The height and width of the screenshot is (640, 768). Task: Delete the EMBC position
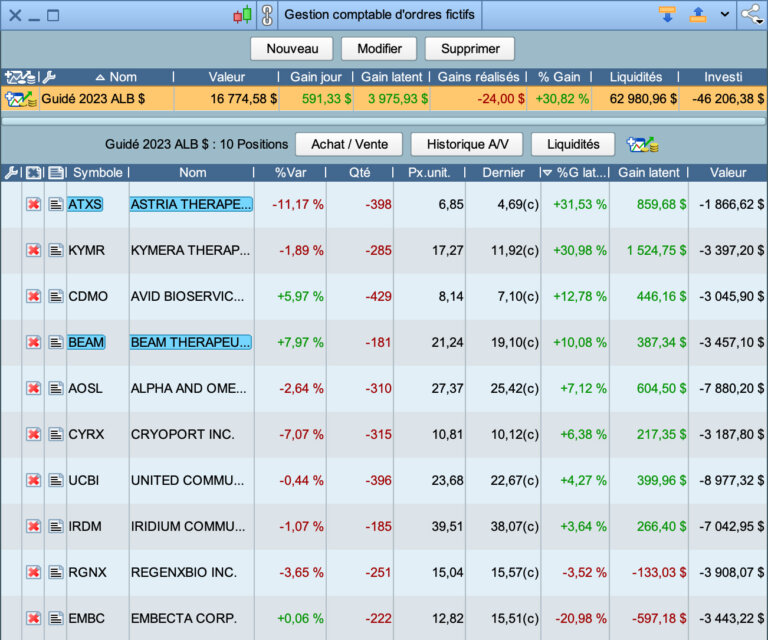click(33, 618)
